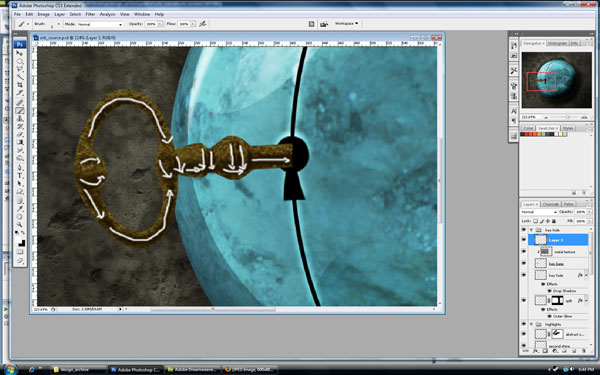Open the Workspace button menu
Image resolution: width=600 pixels, height=375 pixels.
click(347, 24)
